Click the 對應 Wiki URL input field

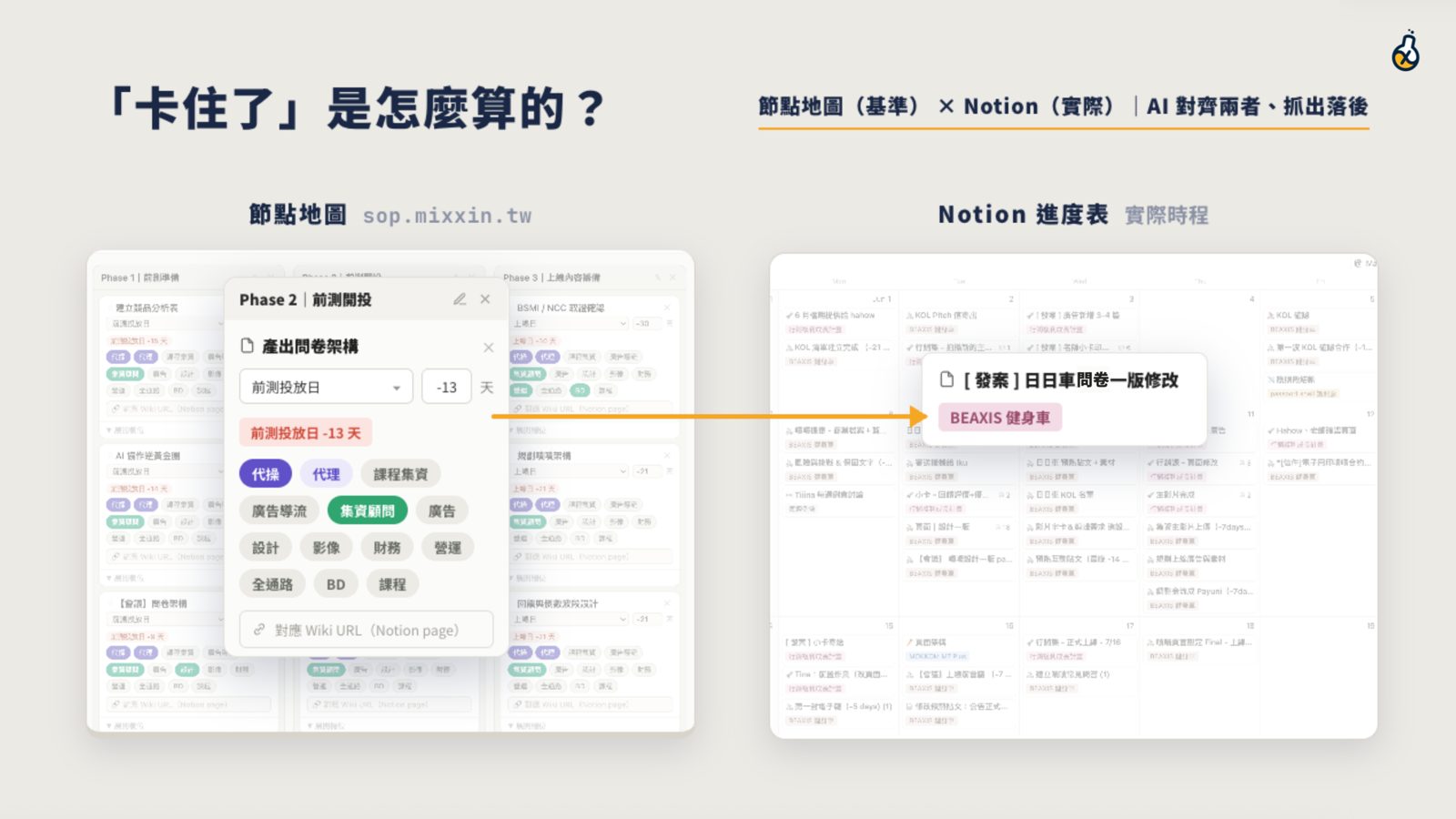tap(367, 630)
